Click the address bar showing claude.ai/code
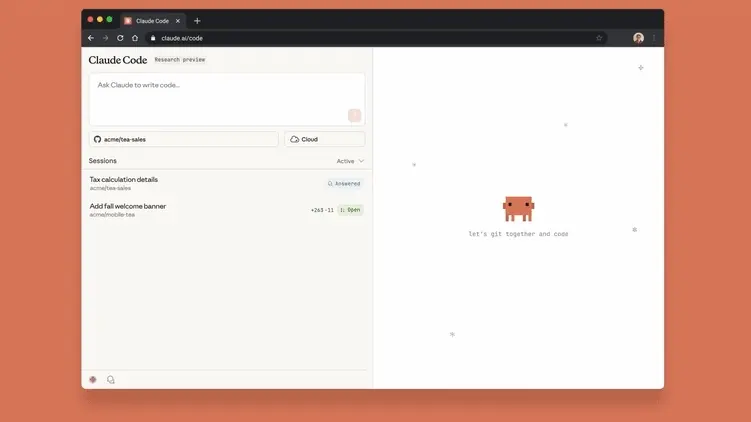 [x=376, y=38]
